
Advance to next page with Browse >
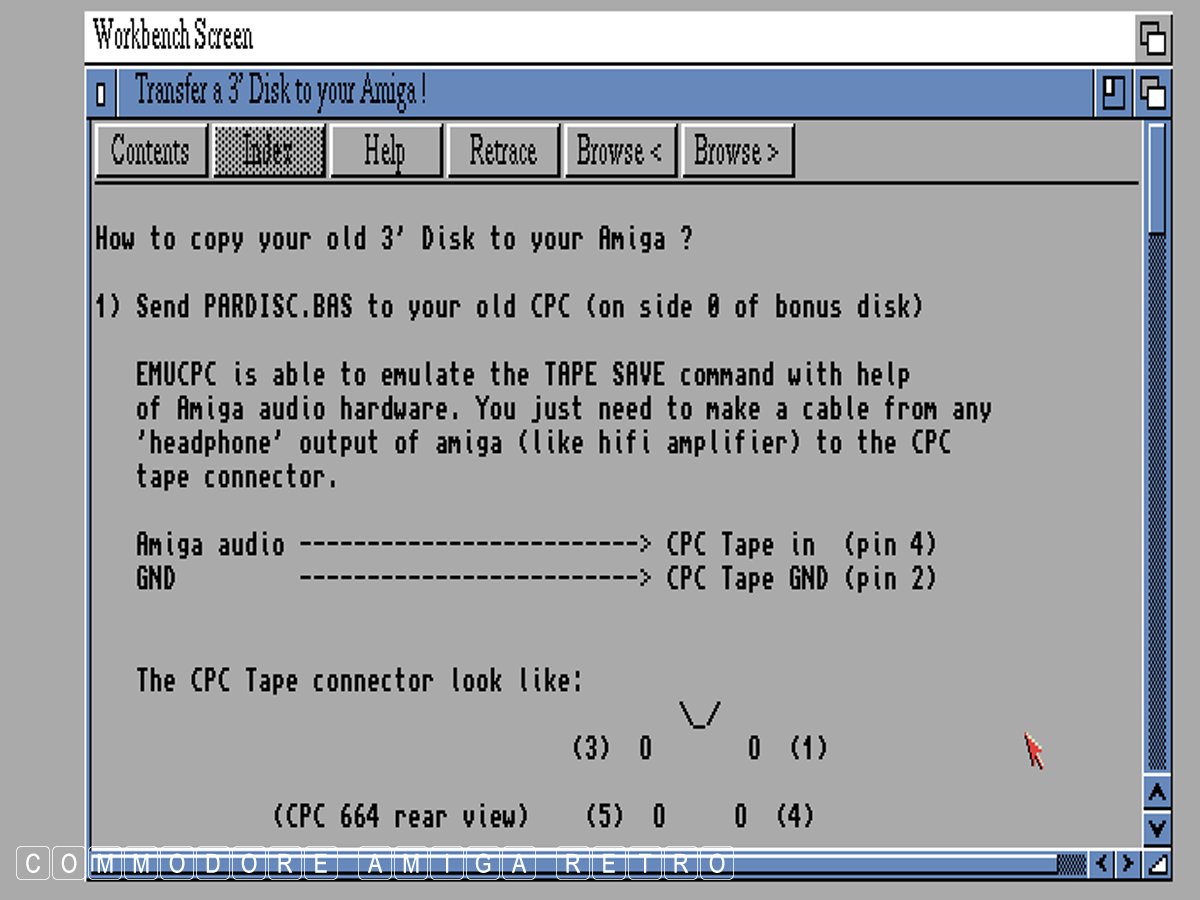[737, 151]
